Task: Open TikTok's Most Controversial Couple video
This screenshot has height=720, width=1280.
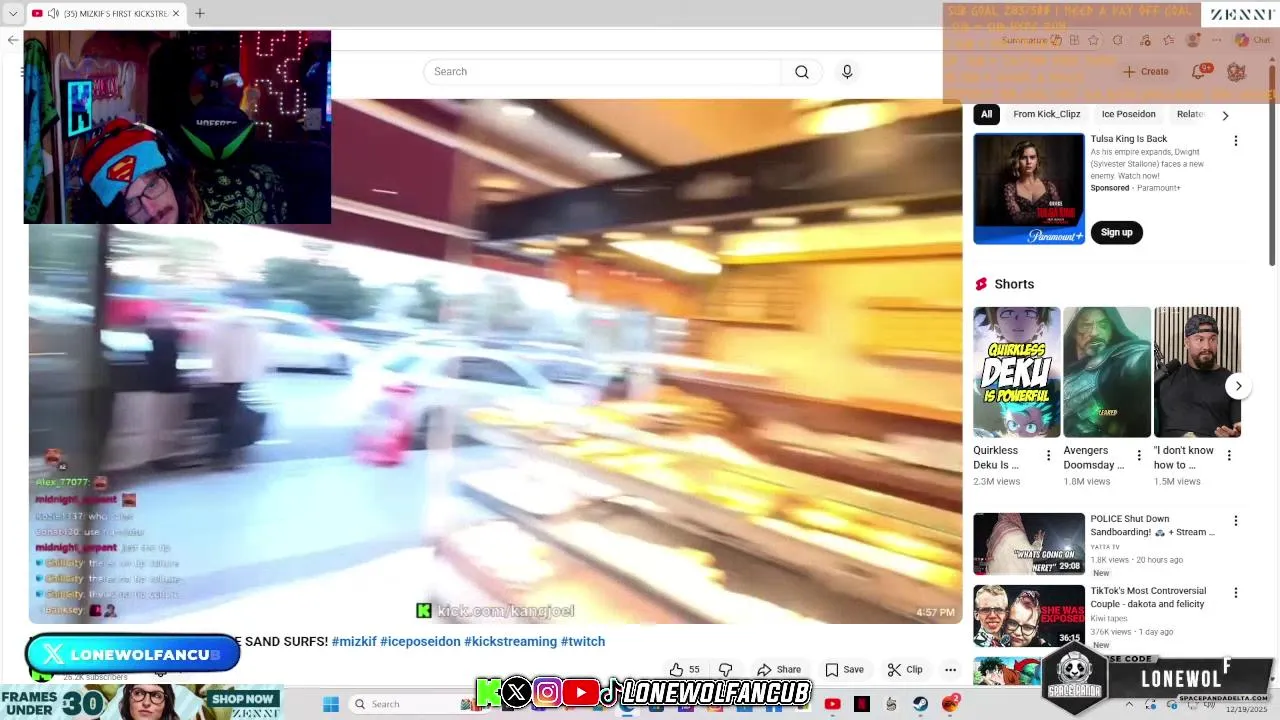Action: click(1028, 616)
